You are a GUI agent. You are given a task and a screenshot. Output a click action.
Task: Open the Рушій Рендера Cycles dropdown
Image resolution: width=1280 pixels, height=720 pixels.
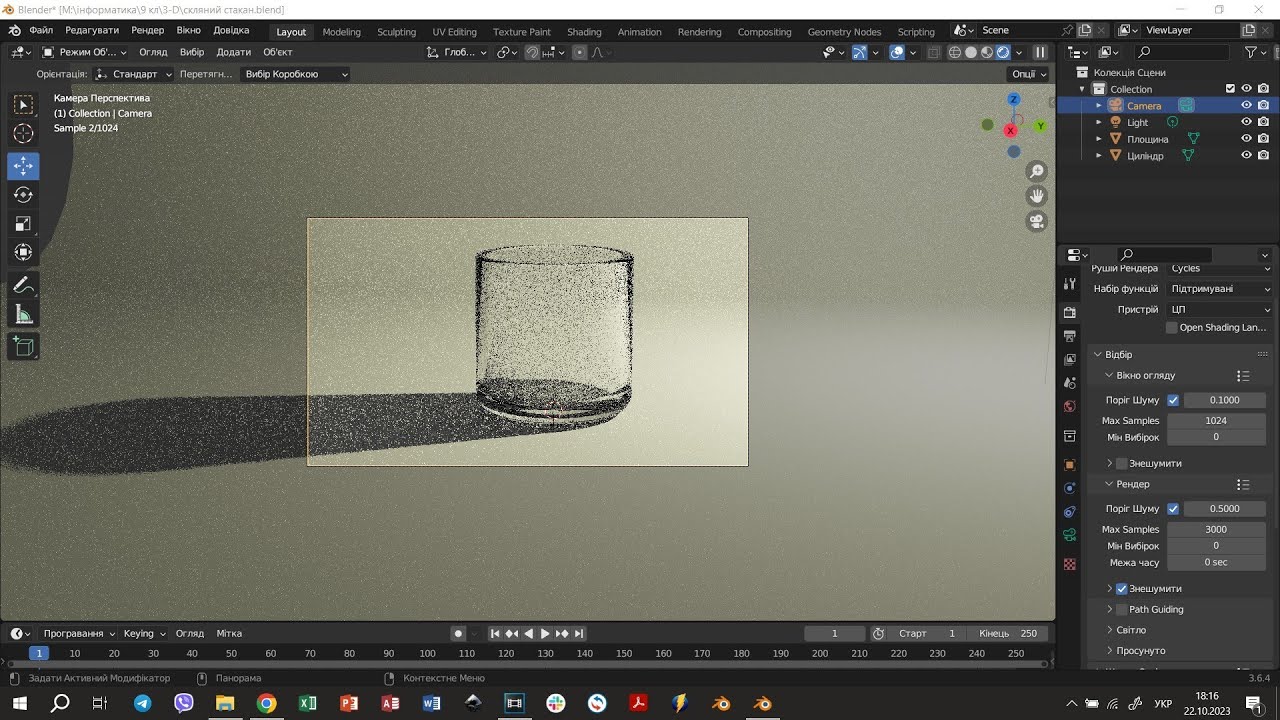[x=1220, y=268]
